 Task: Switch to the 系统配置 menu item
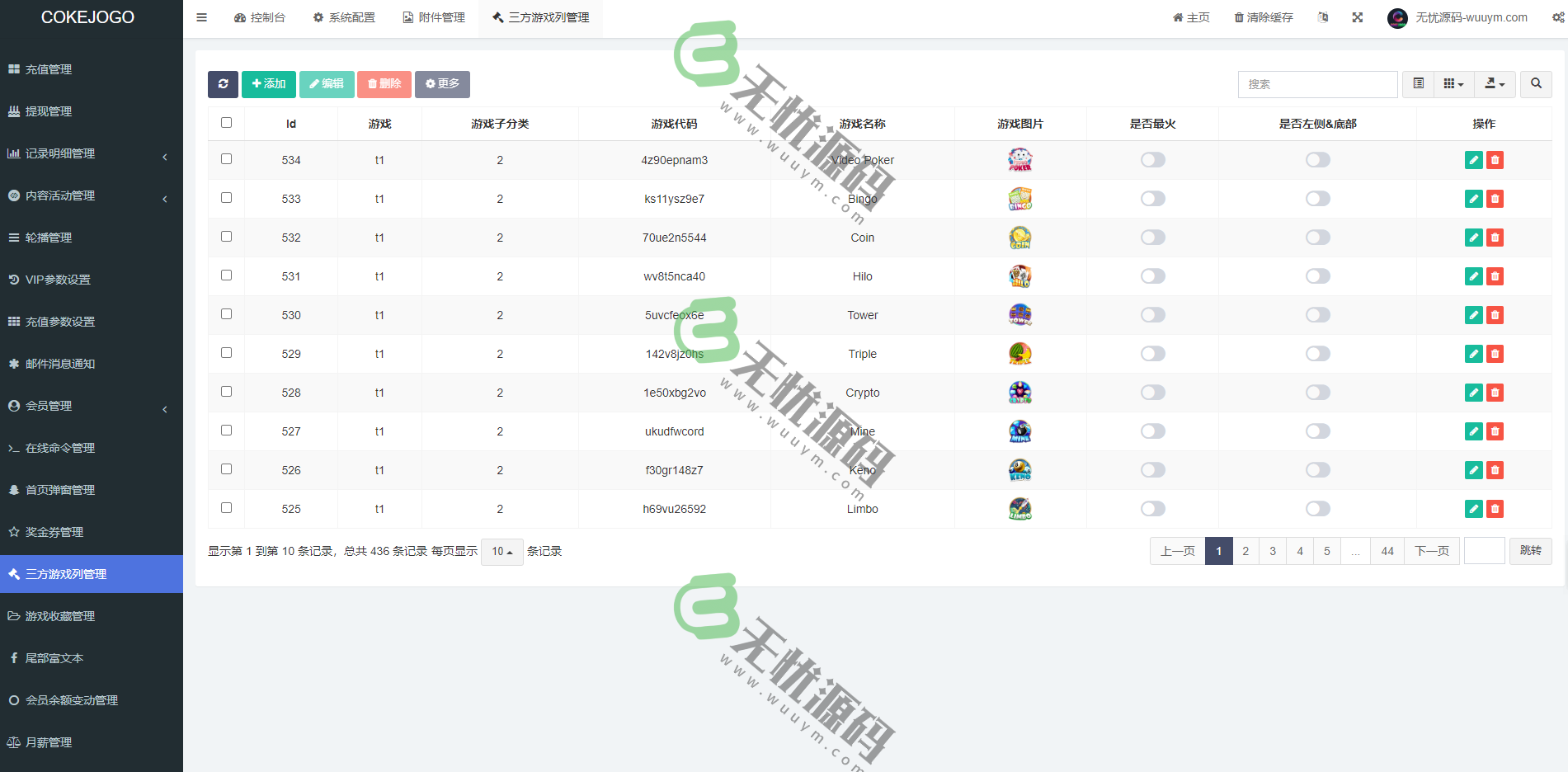pyautogui.click(x=344, y=16)
